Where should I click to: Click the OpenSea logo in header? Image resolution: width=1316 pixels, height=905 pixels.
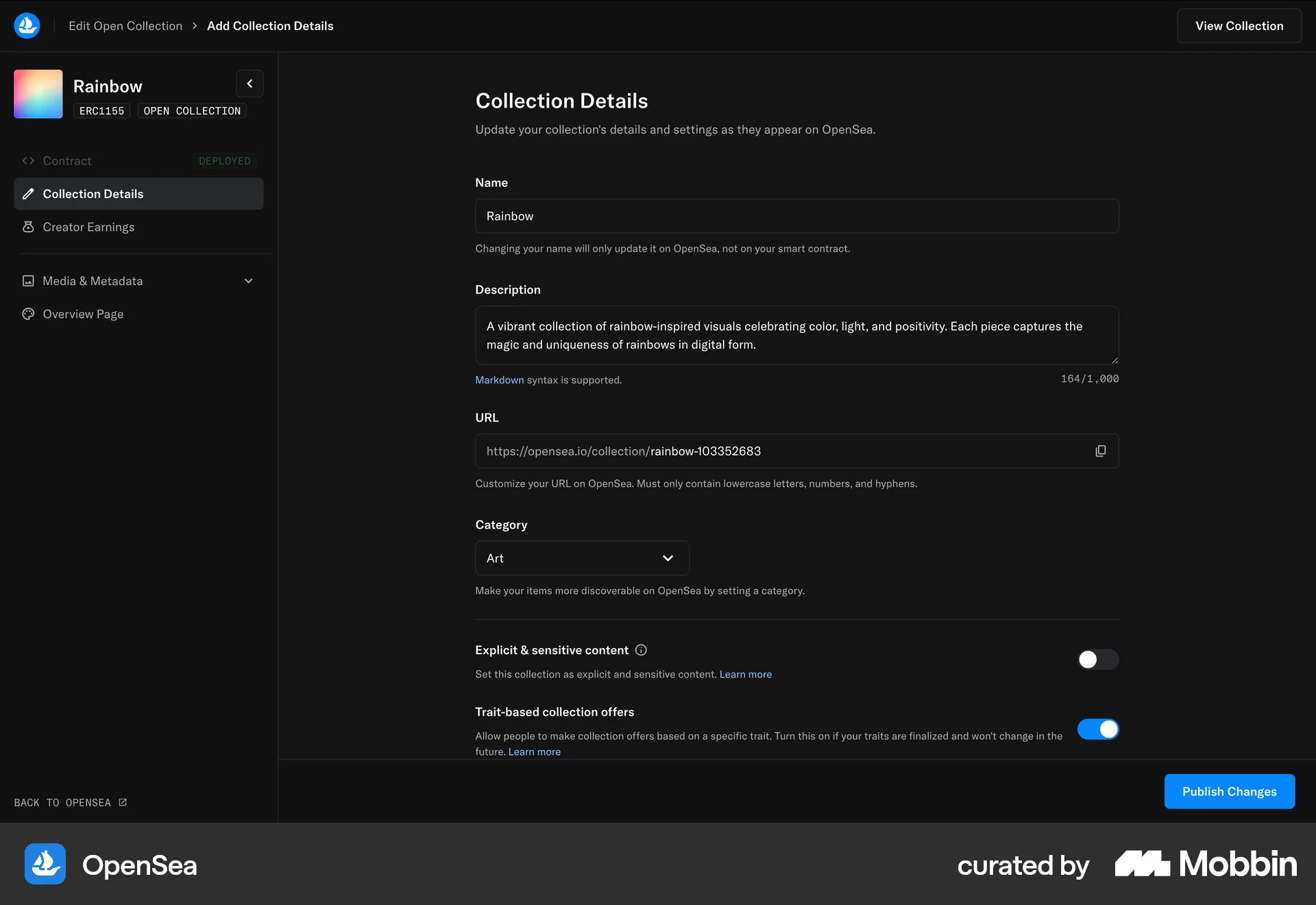[x=27, y=25]
